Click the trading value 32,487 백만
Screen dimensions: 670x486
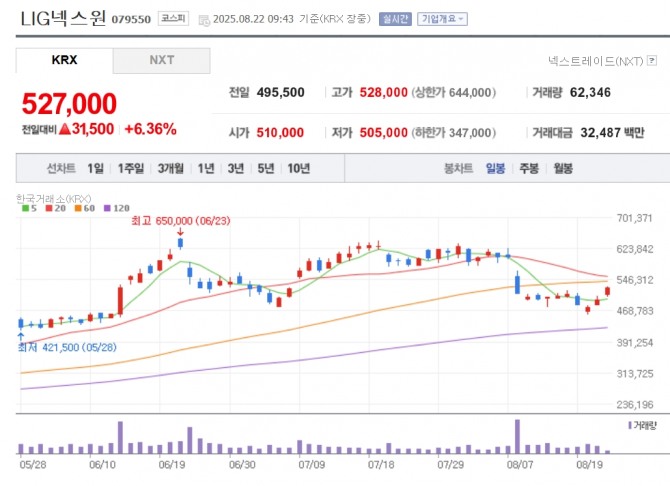point(612,133)
